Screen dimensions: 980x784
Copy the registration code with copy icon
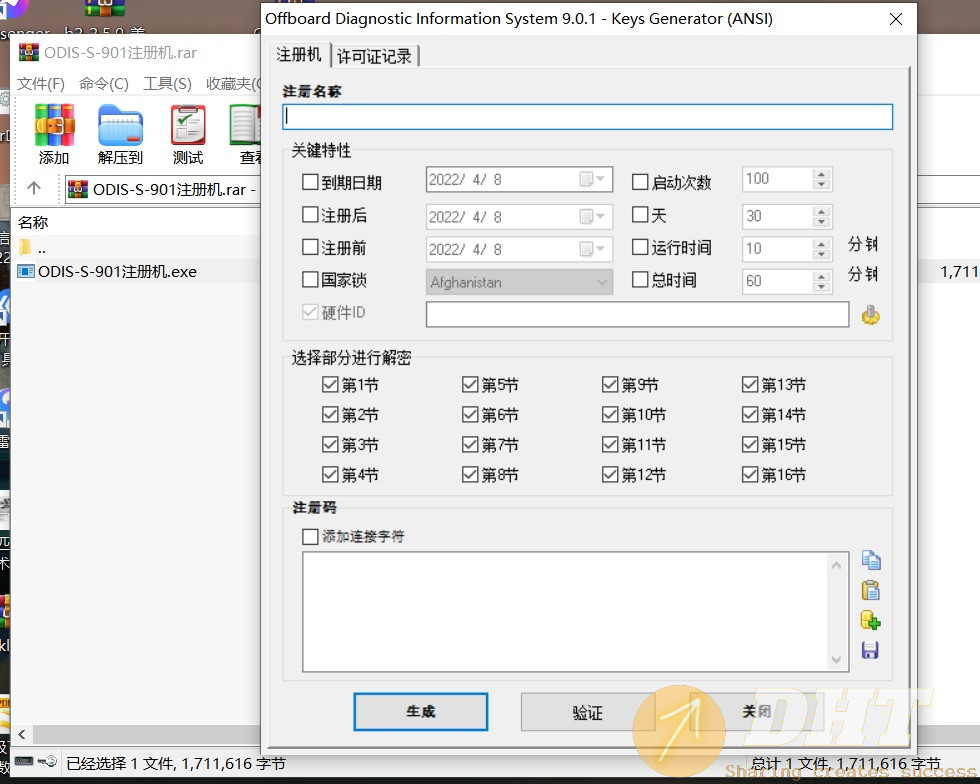pyautogui.click(x=870, y=560)
